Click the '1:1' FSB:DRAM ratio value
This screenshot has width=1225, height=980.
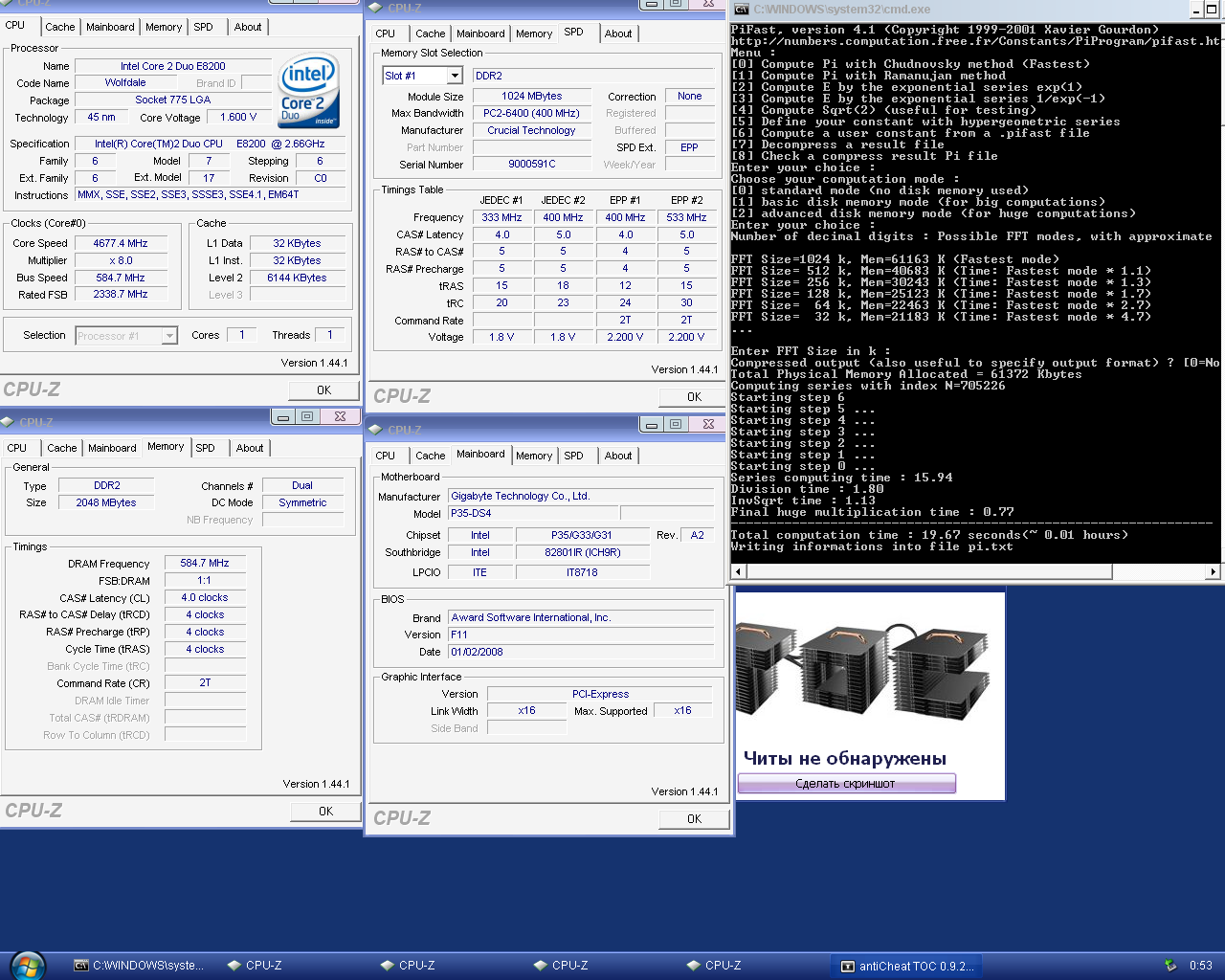click(205, 581)
